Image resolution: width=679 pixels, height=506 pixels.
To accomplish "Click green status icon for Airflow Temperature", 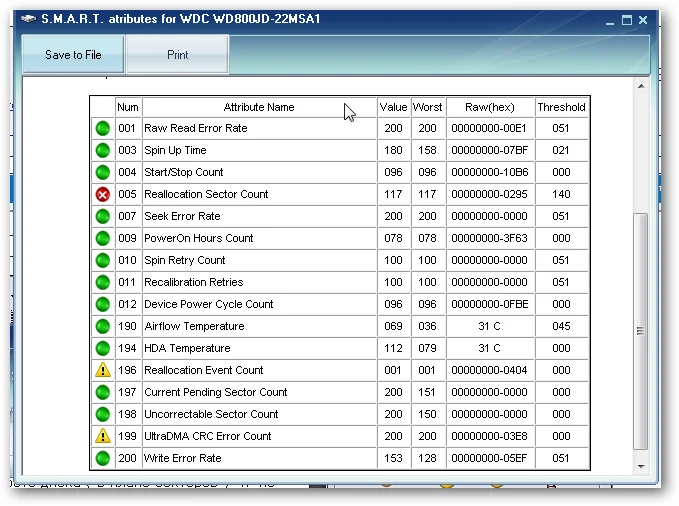I will 103,326.
